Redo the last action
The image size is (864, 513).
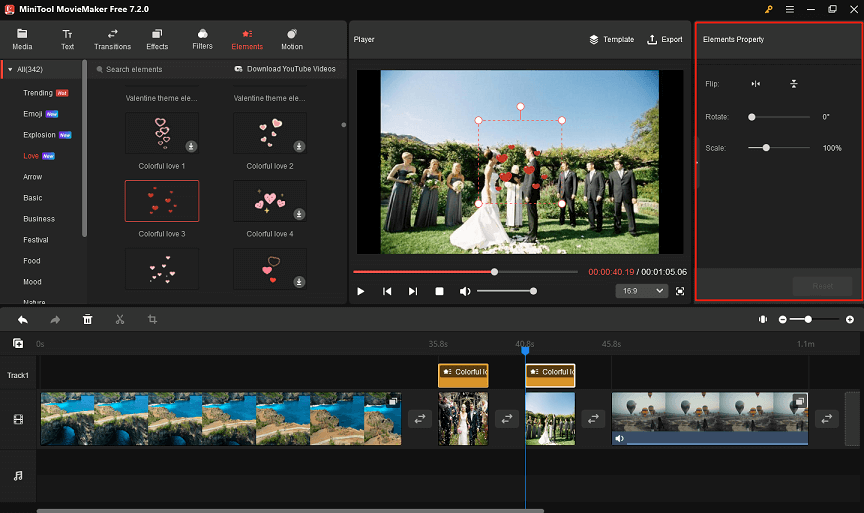coord(55,320)
